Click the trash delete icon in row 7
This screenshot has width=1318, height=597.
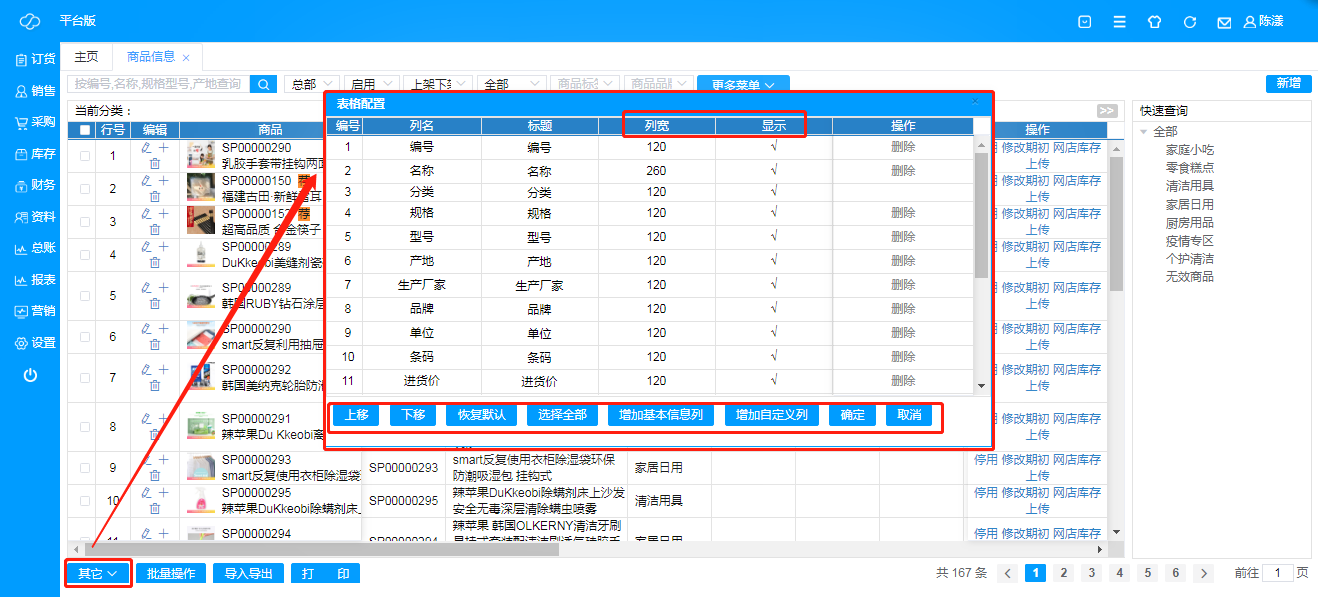(x=154, y=386)
